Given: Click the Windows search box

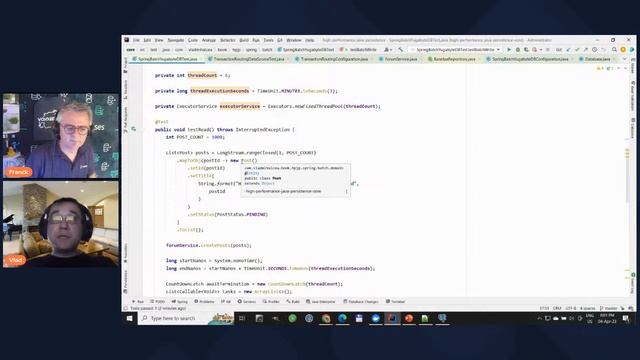Looking at the screenshot, I should pos(186,318).
